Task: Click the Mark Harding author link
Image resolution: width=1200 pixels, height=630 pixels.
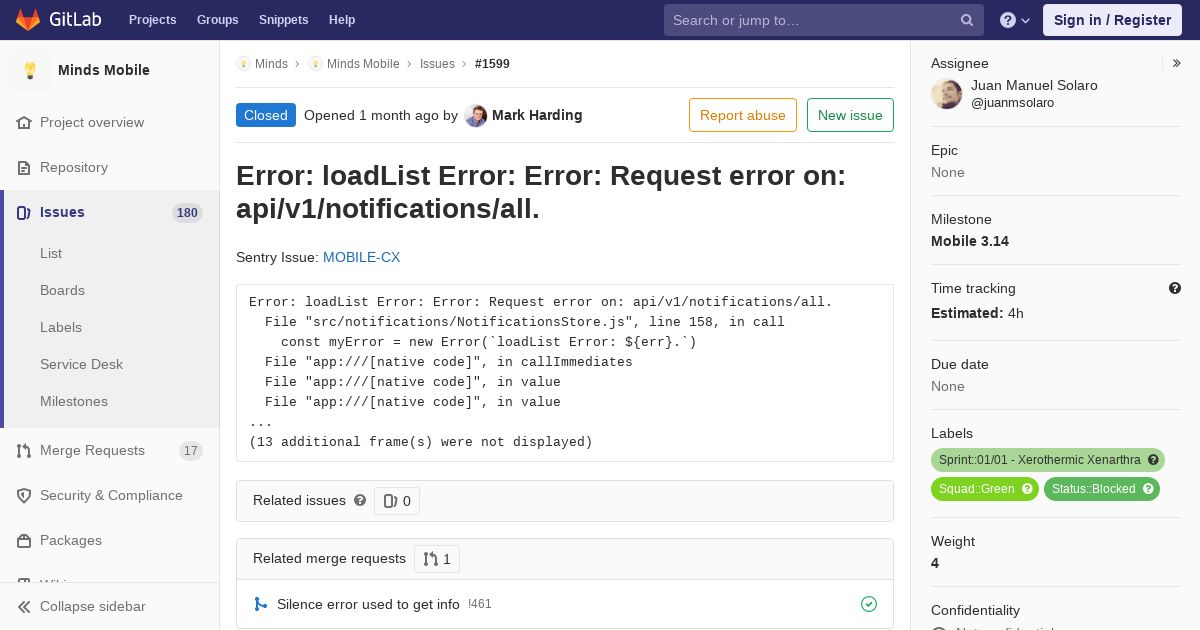Action: pyautogui.click(x=537, y=115)
